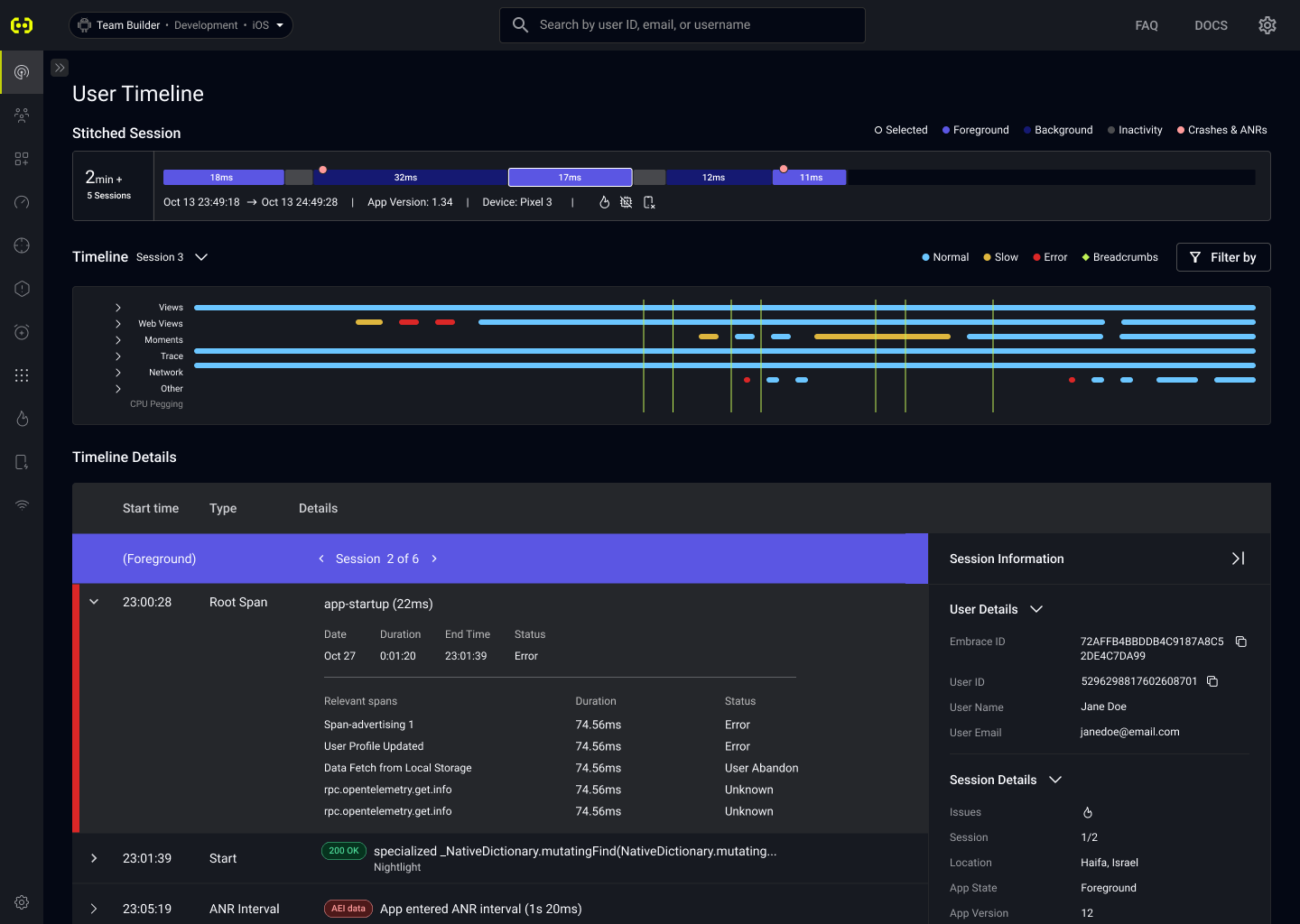Click the Breadcrumbs legend item
This screenshot has width=1300, height=924.
tap(1119, 257)
